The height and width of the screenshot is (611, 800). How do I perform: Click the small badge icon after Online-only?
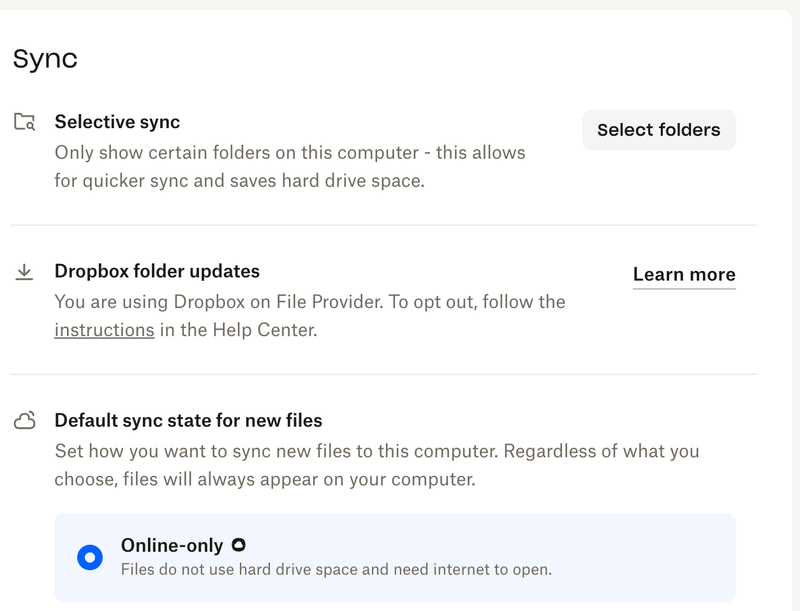238,545
